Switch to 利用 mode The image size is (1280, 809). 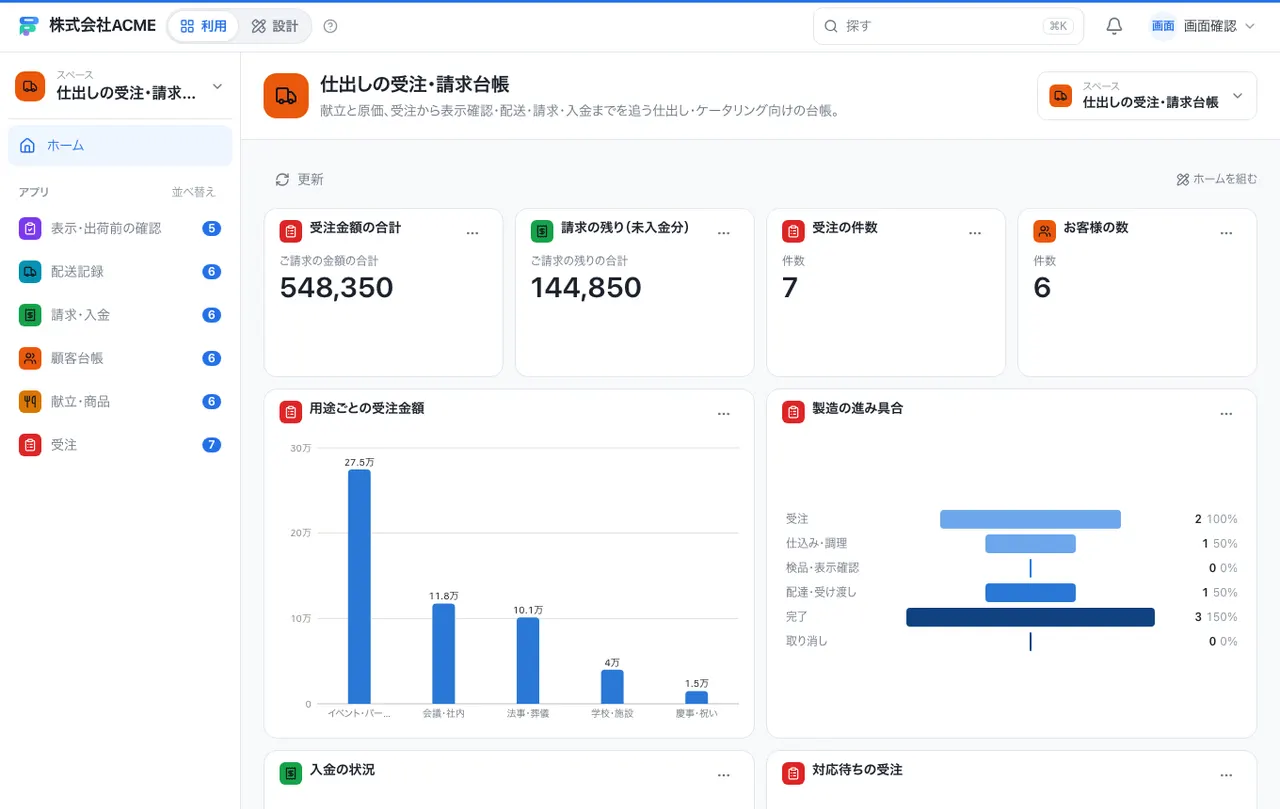pyautogui.click(x=204, y=26)
